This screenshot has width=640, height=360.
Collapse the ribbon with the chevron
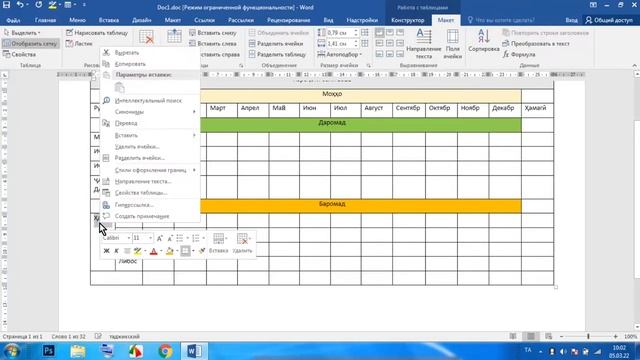pos(634,65)
